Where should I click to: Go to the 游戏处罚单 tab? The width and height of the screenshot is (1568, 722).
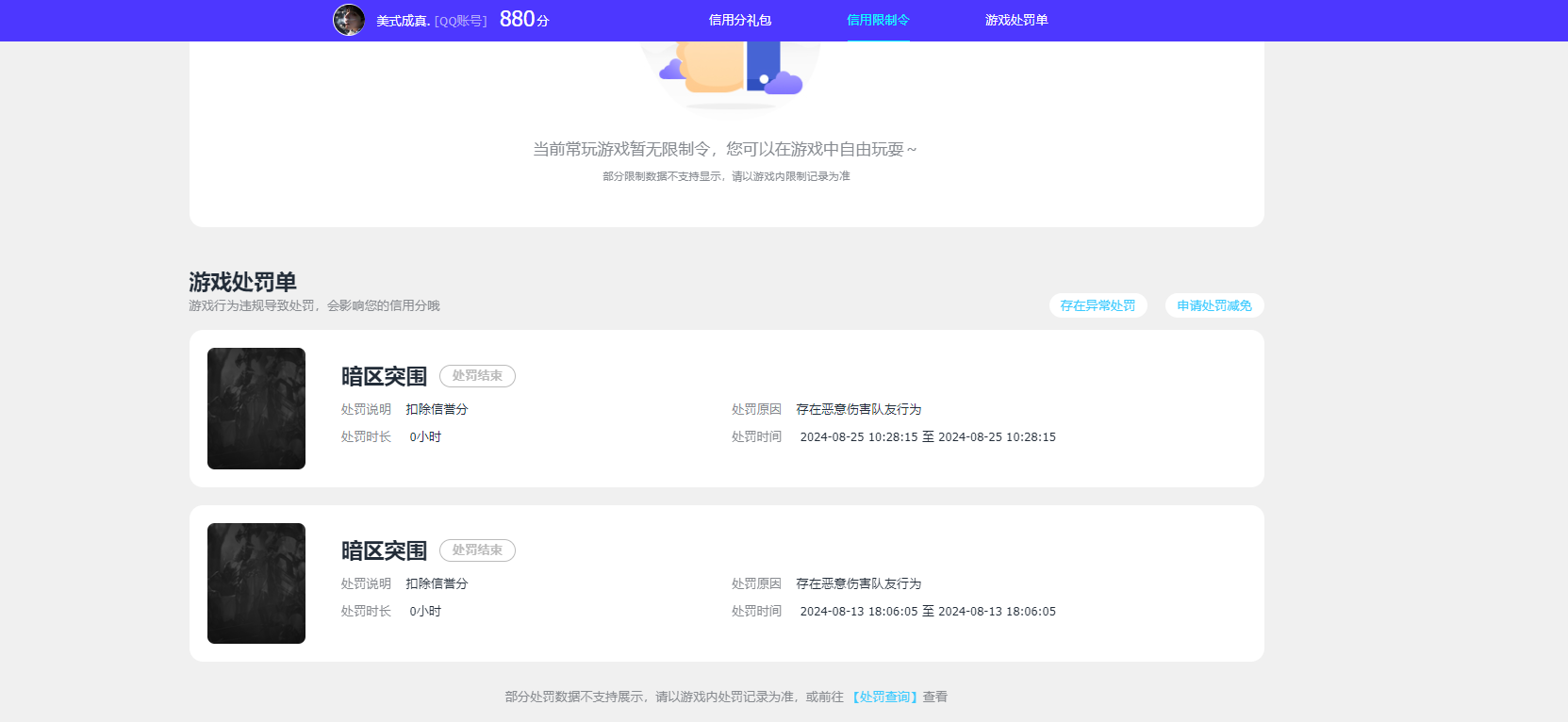[1016, 20]
